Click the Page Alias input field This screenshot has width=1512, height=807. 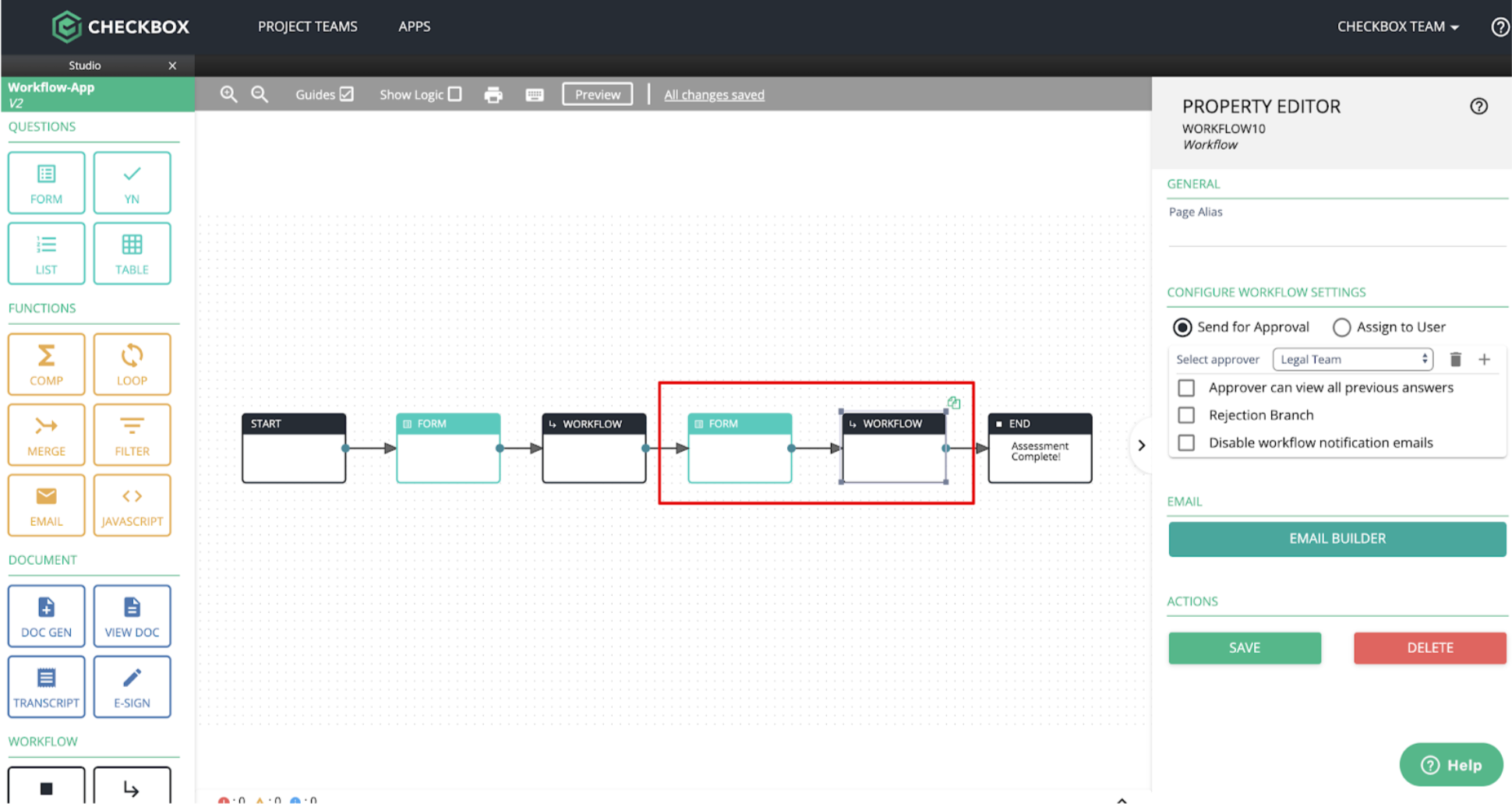[1337, 234]
